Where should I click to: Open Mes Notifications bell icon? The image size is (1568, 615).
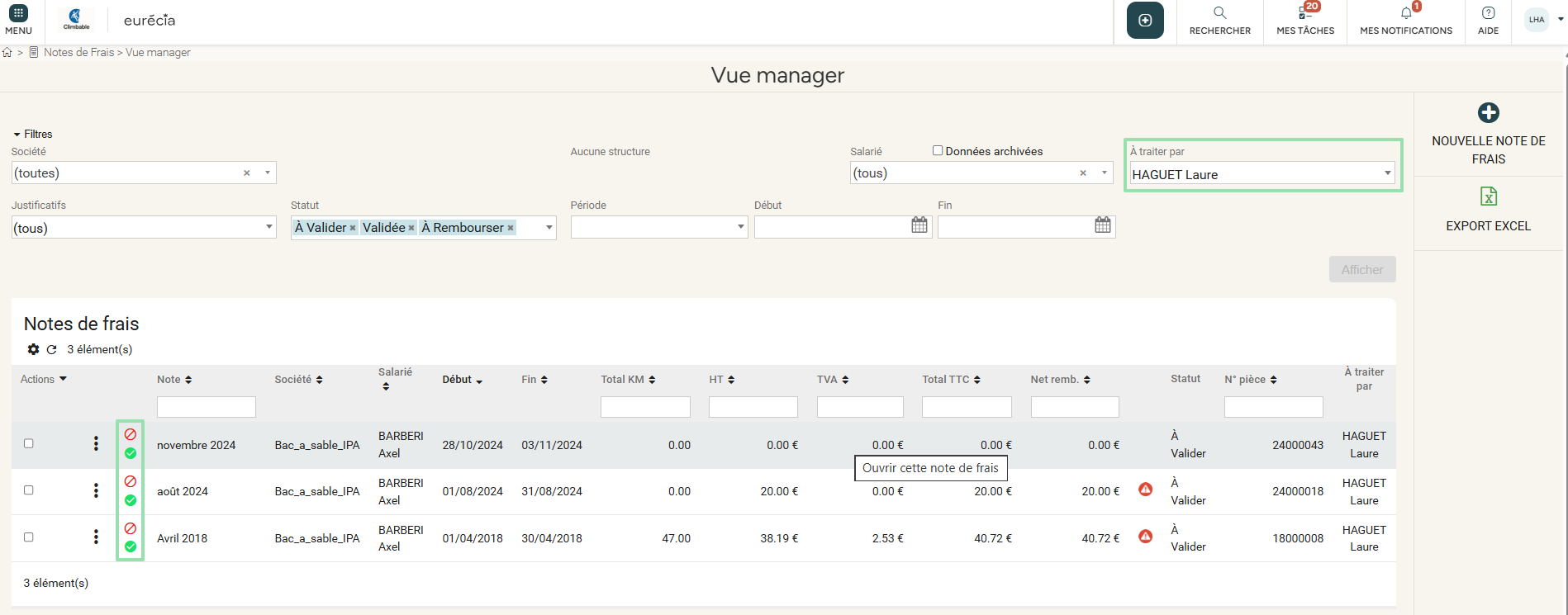[x=1405, y=13]
